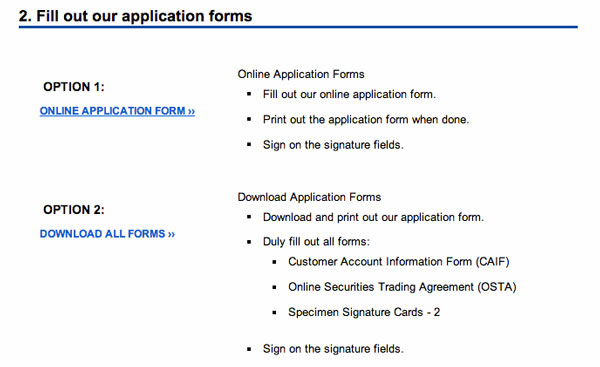Select 'Customer Account Information Form (CAIF)' item
This screenshot has height=367, width=600.
coord(399,262)
